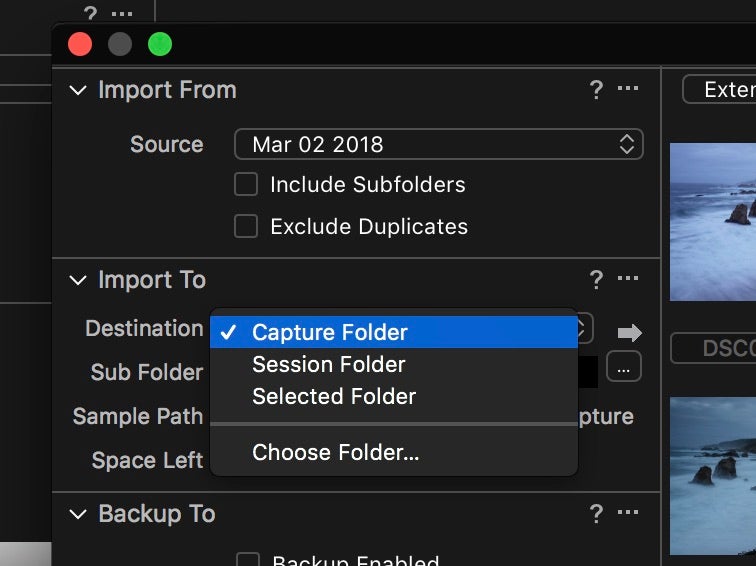Open help for Import To panel
The width and height of the screenshot is (756, 566).
[596, 280]
